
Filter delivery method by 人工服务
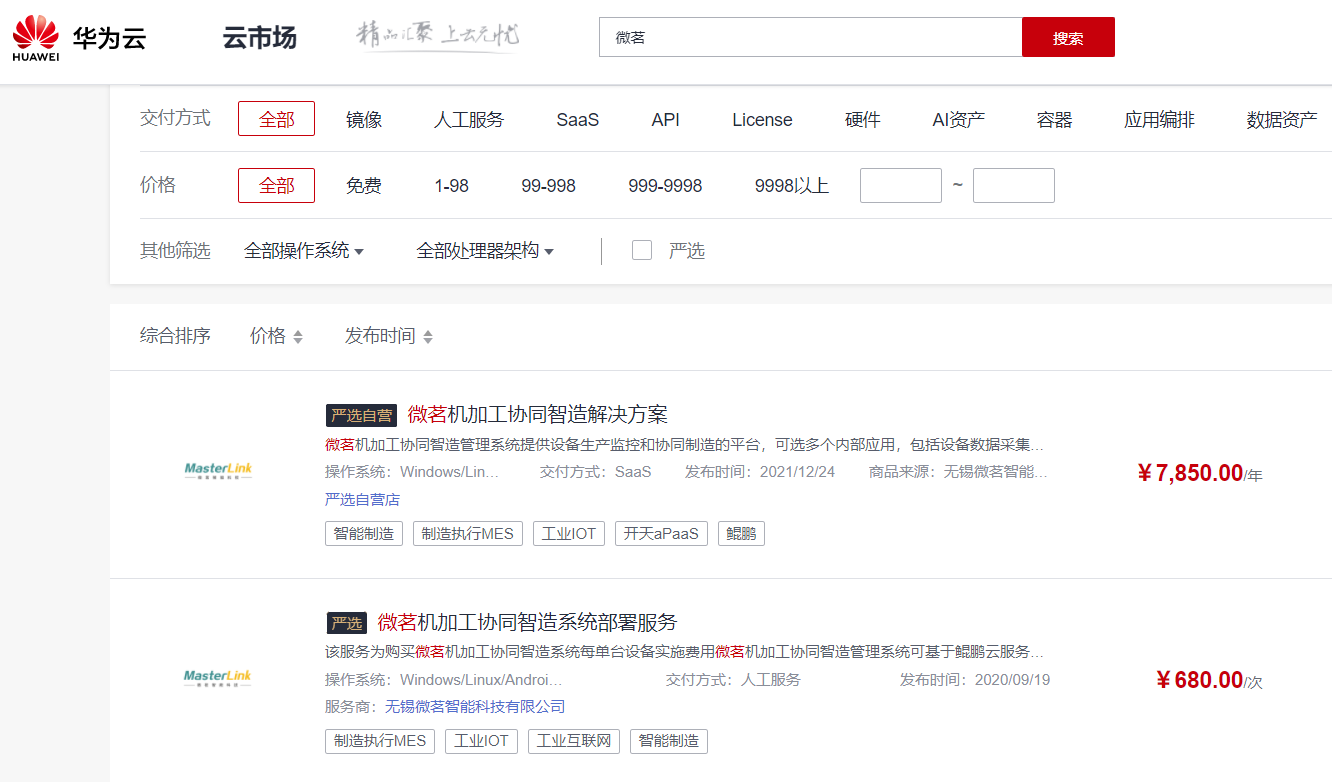(x=469, y=120)
